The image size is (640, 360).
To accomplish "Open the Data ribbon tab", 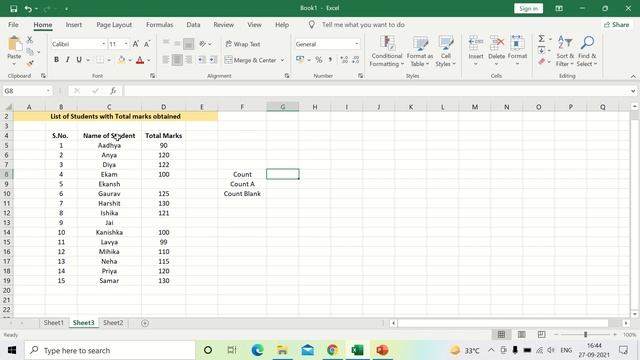I will pyautogui.click(x=193, y=25).
